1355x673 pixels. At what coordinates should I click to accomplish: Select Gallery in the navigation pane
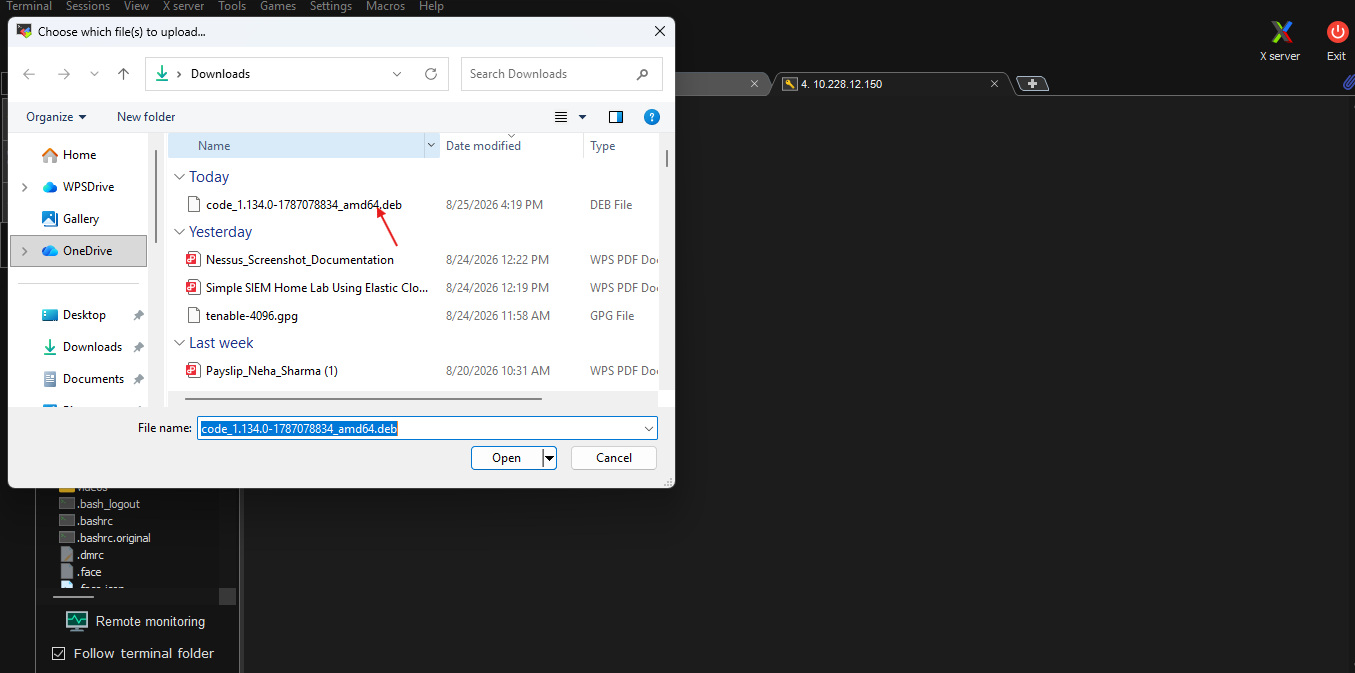coord(81,219)
